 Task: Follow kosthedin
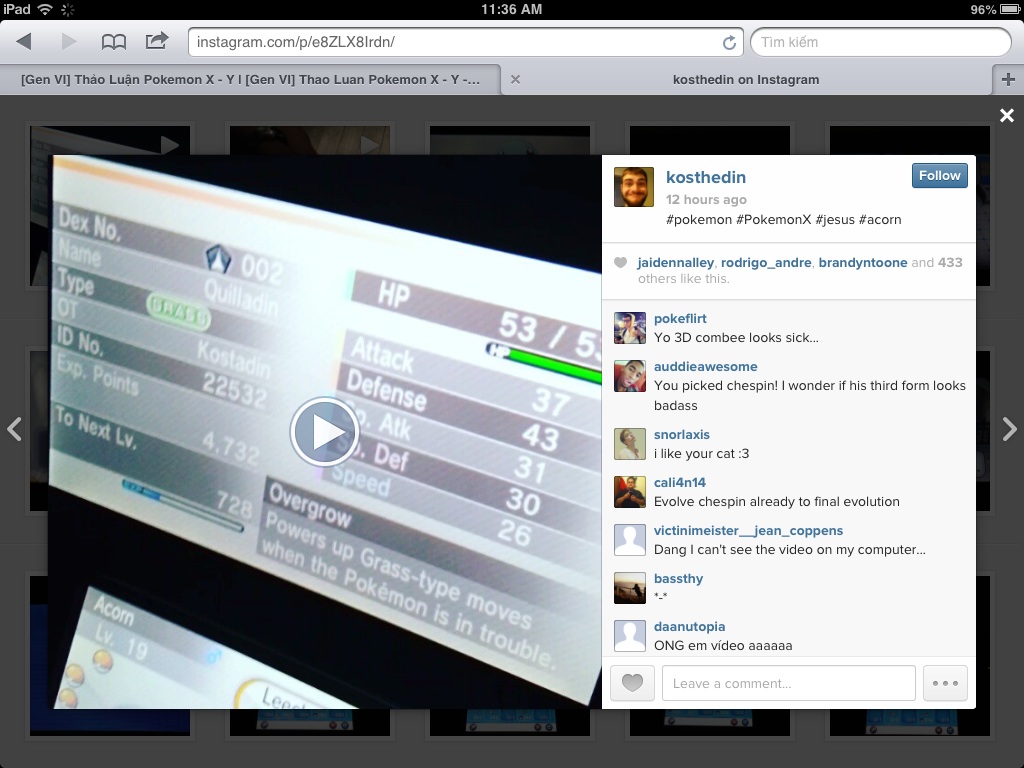(939, 176)
